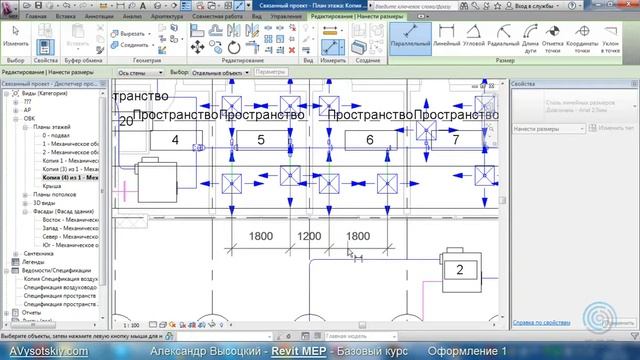Screen dimensions: 640x360
Task: Open the Управление ribbon tab
Action: (x=286, y=16)
